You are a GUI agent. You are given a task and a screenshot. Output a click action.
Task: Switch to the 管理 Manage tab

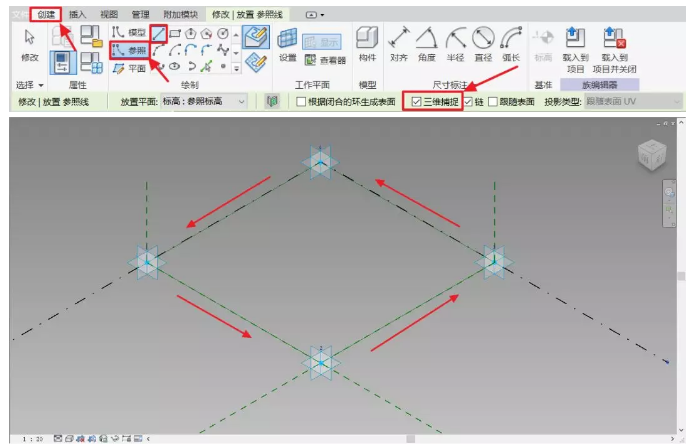coord(140,15)
